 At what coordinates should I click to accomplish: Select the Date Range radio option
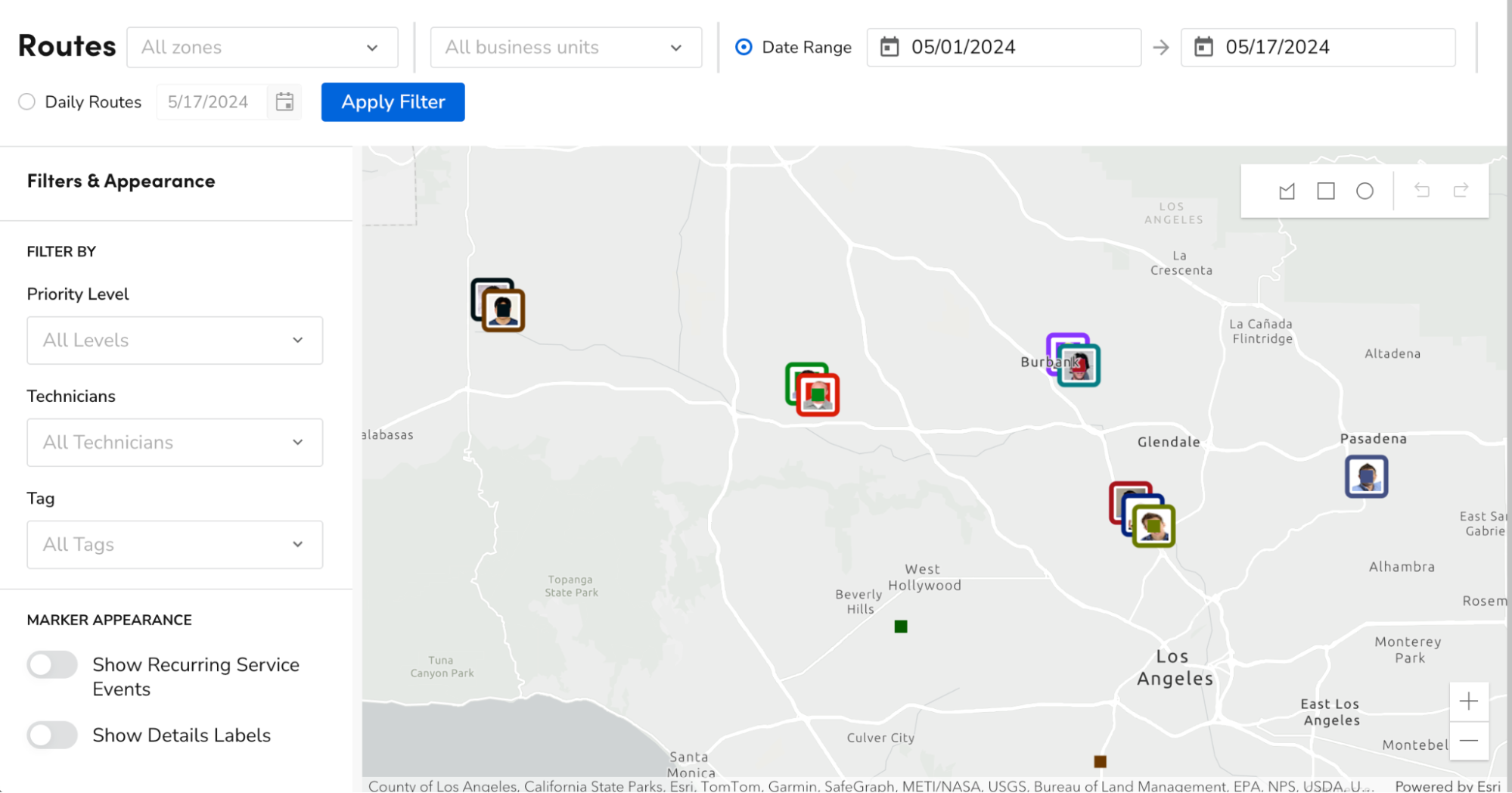click(x=744, y=47)
